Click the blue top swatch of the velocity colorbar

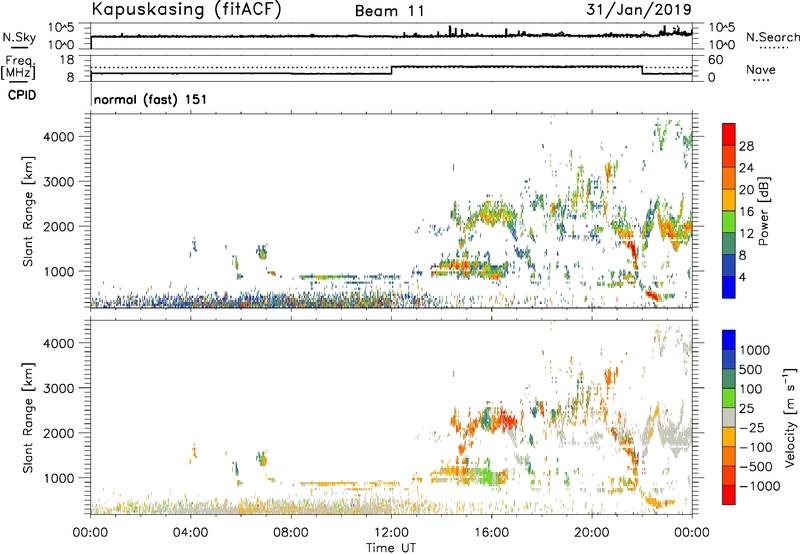coord(729,340)
